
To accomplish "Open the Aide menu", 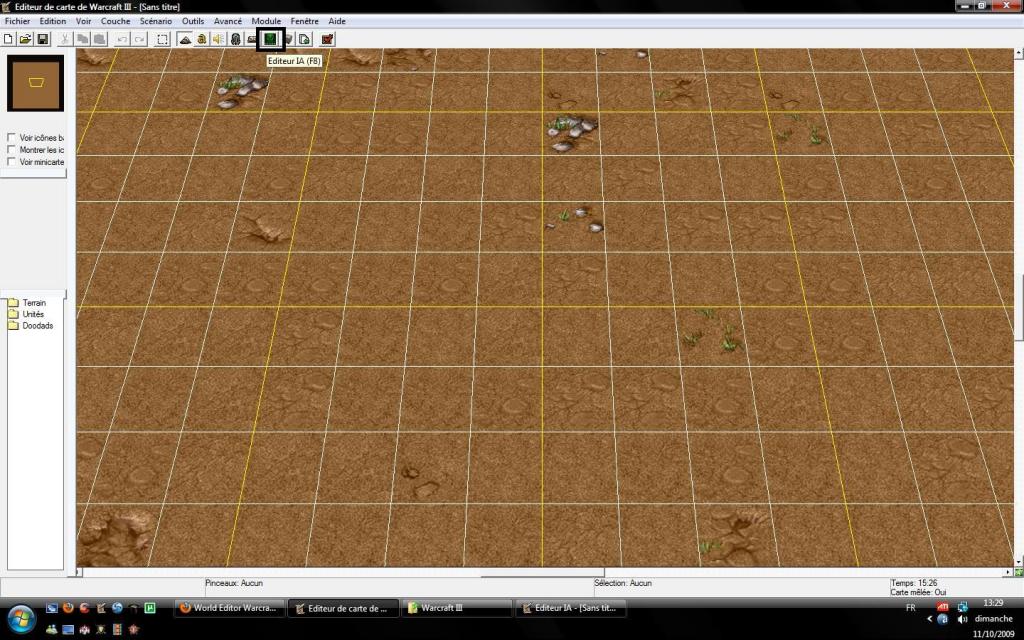I will point(337,21).
